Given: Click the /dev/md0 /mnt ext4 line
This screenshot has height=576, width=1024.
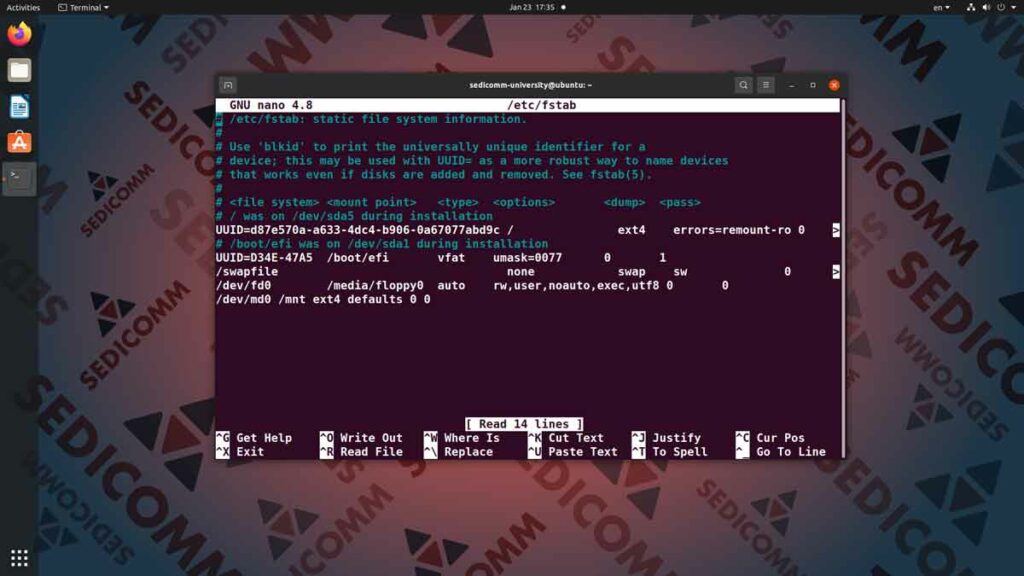Looking at the screenshot, I should [323, 299].
